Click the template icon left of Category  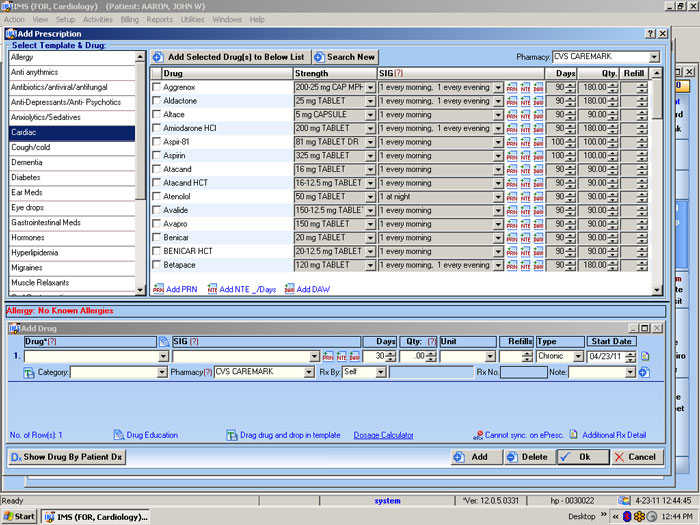[29, 372]
